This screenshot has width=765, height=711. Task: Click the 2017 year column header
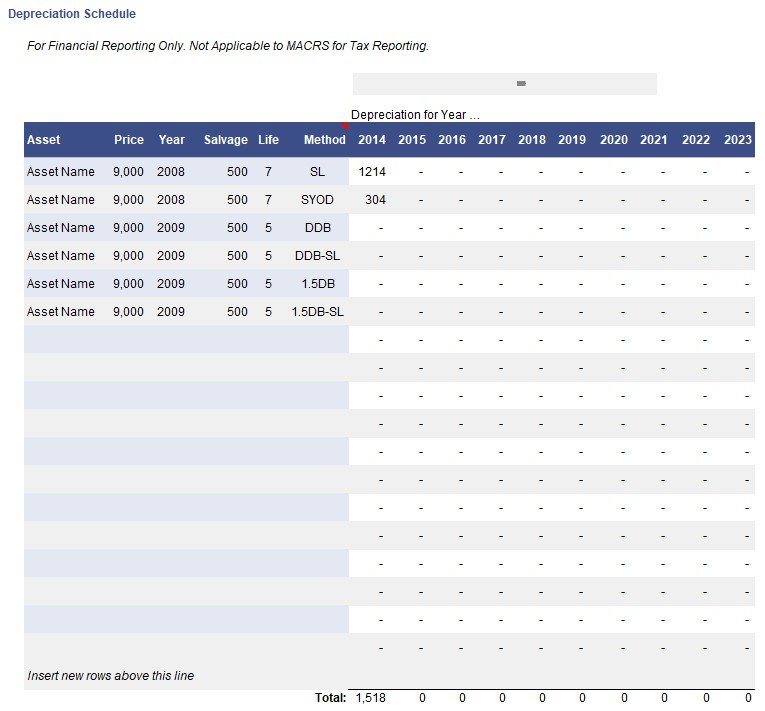point(492,140)
